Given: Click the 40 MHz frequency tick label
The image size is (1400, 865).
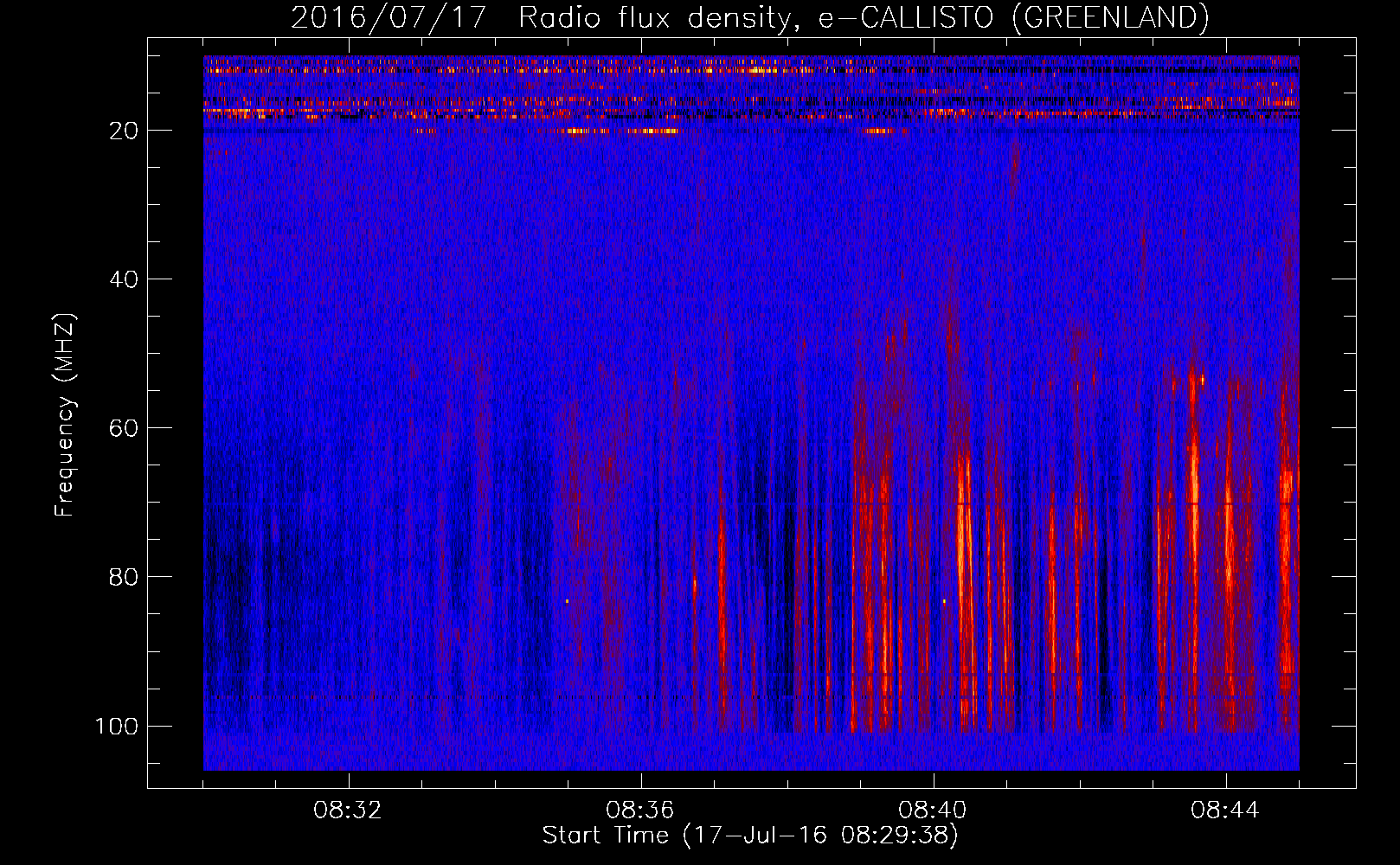Looking at the screenshot, I should [x=125, y=279].
